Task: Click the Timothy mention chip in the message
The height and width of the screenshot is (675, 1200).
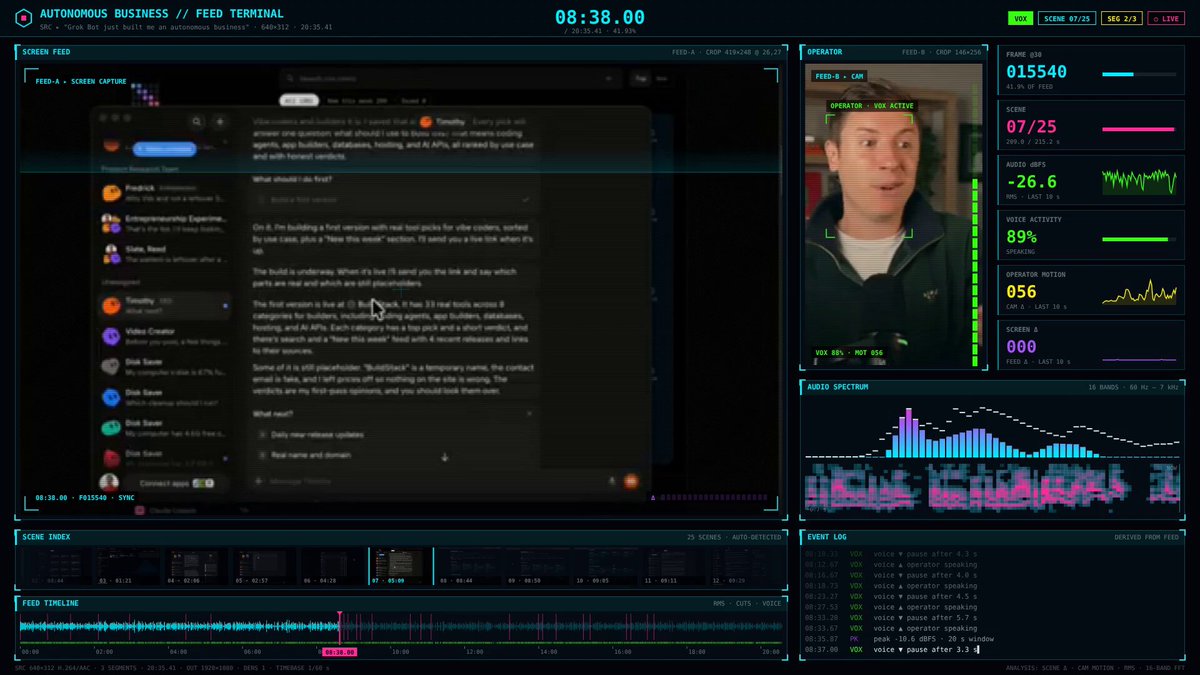Action: 443,122
